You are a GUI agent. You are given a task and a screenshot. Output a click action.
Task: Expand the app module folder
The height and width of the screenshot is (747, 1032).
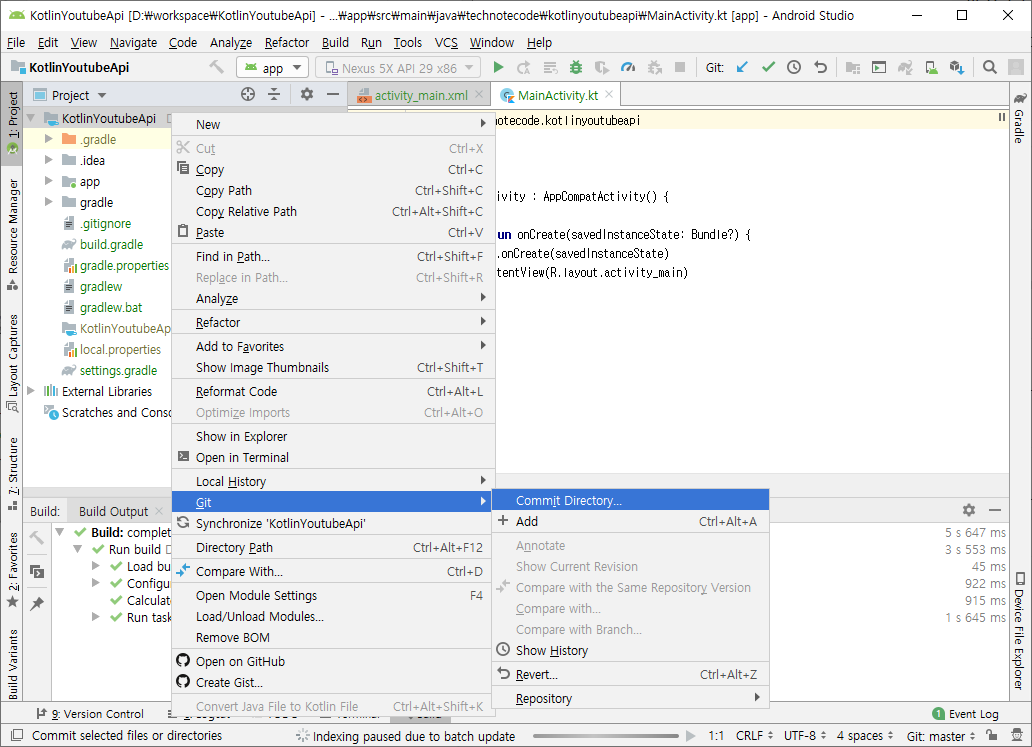click(48, 181)
